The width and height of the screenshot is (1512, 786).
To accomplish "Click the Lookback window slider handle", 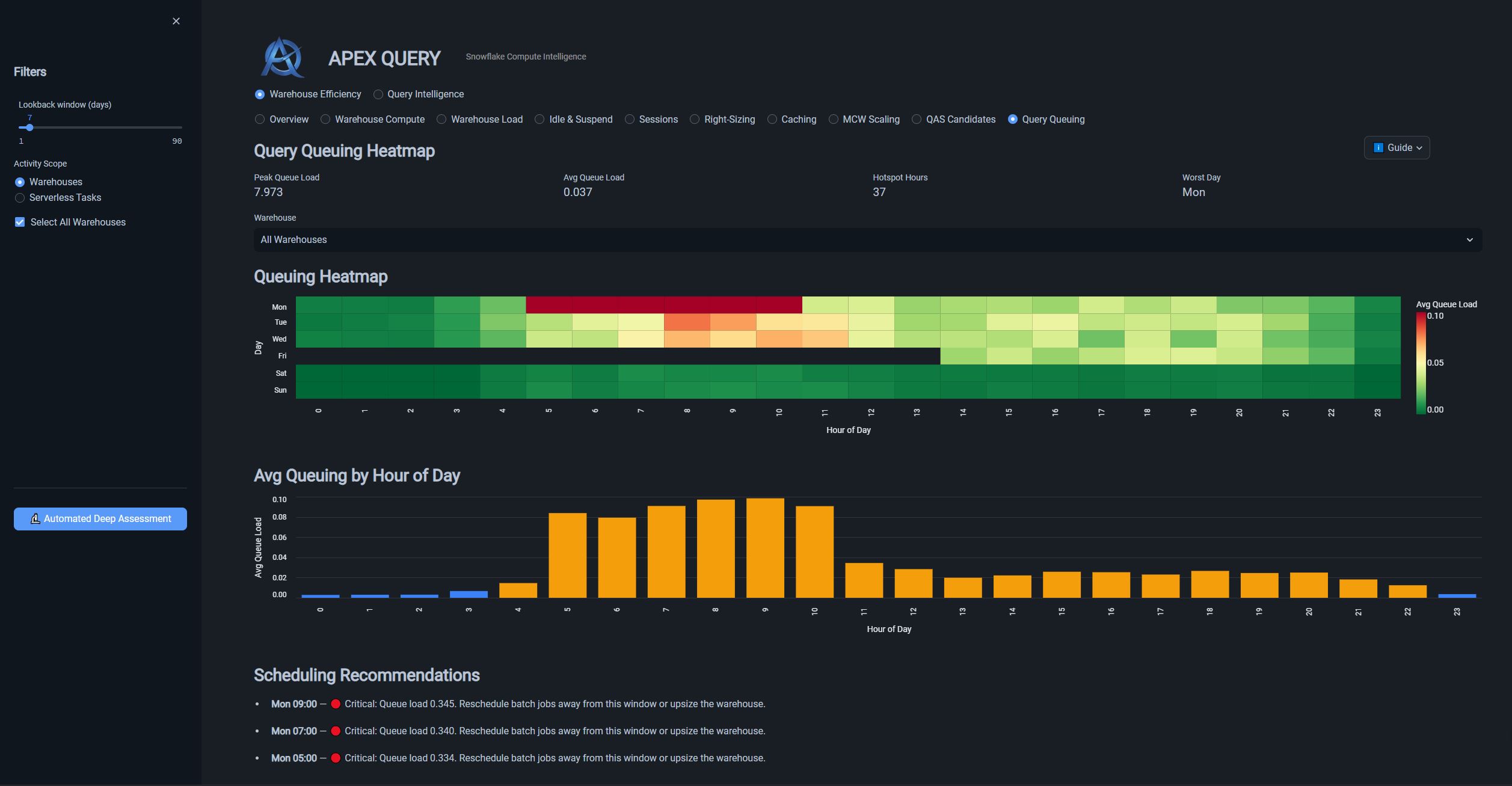I will 29,127.
